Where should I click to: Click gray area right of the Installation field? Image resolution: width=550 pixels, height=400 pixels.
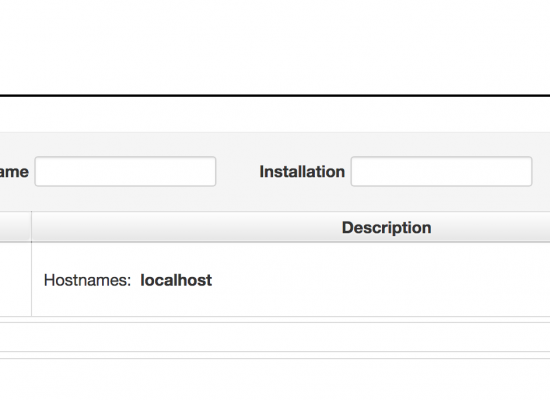[x=541, y=172]
